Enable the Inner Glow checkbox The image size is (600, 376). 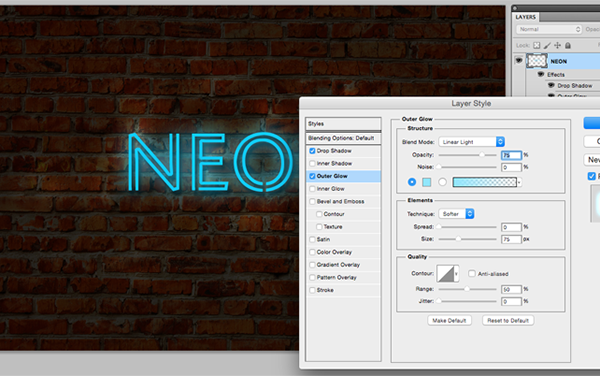click(312, 189)
